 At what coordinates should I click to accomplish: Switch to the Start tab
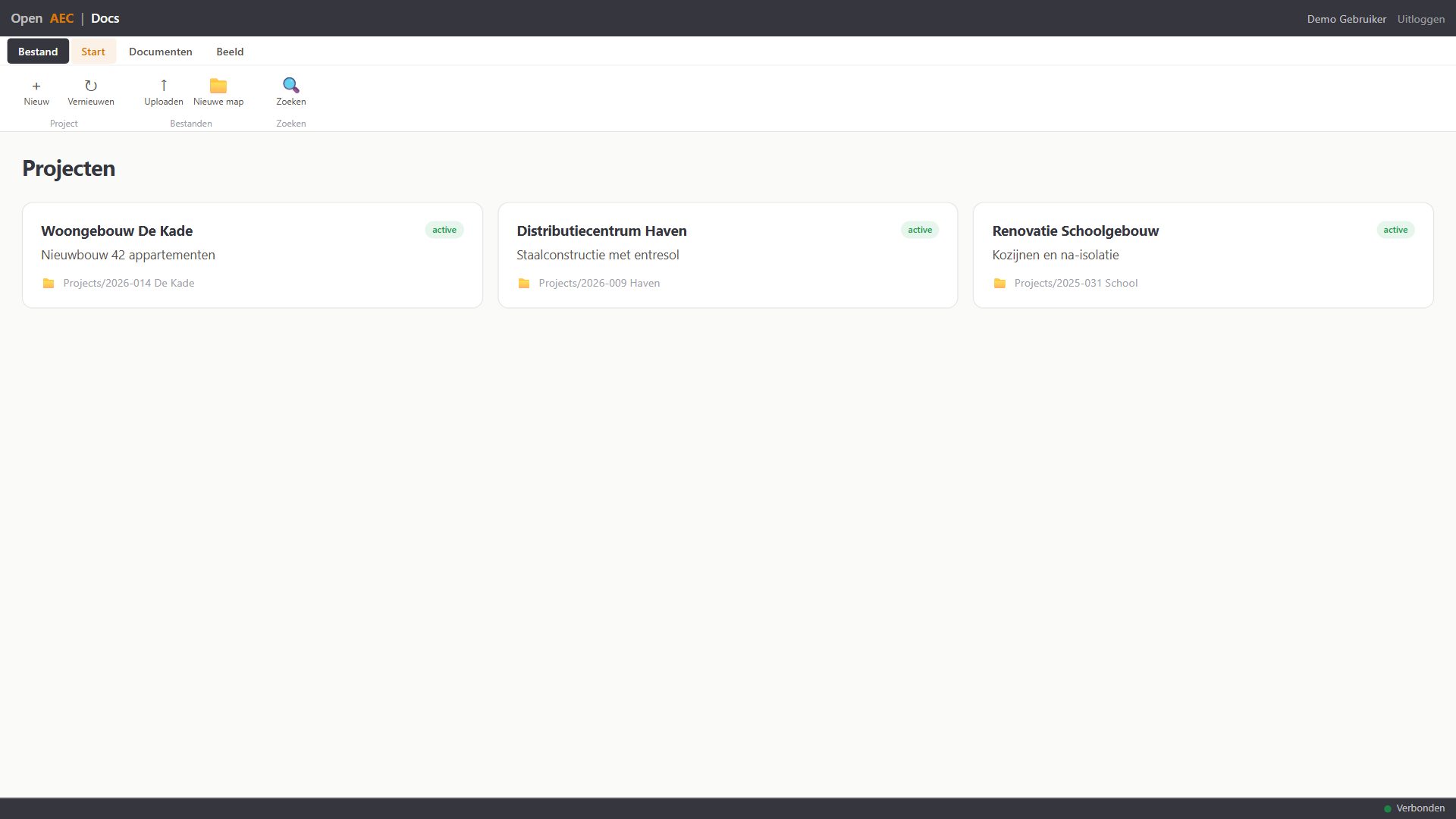point(93,52)
